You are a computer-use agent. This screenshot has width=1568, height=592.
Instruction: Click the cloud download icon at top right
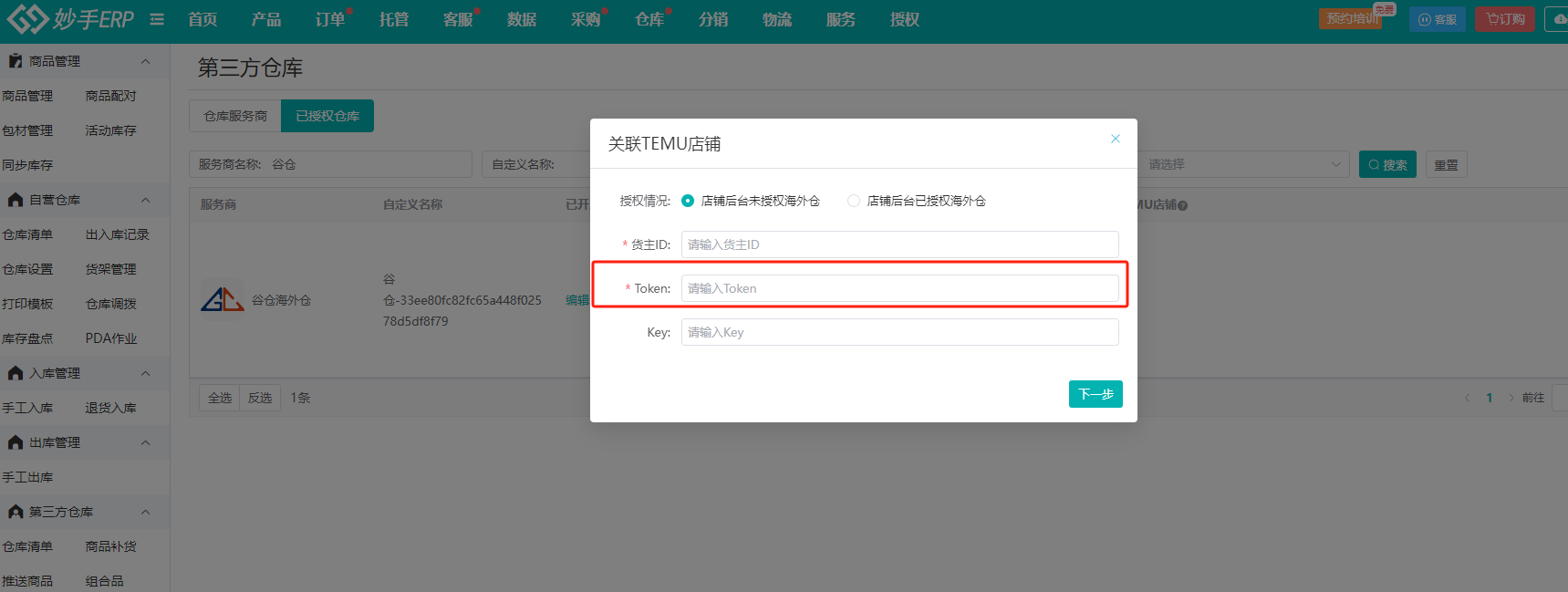[1558, 18]
